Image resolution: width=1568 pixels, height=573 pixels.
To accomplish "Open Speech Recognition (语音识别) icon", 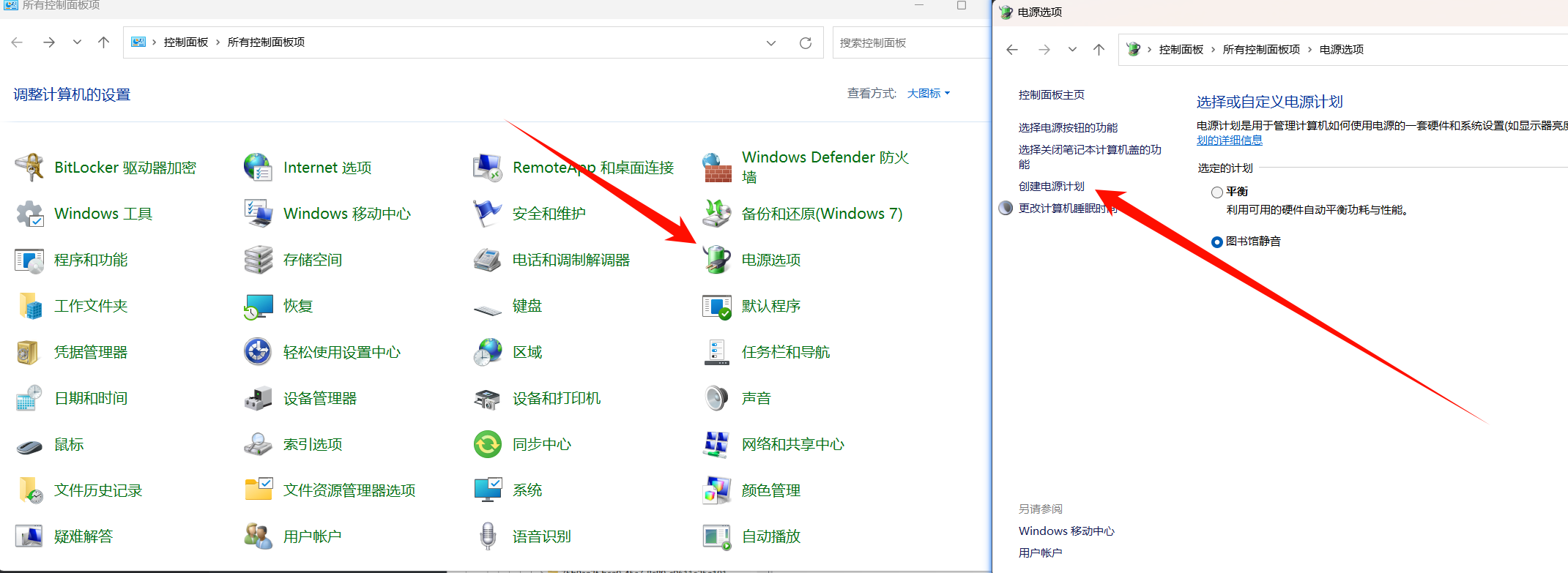I will point(487,536).
